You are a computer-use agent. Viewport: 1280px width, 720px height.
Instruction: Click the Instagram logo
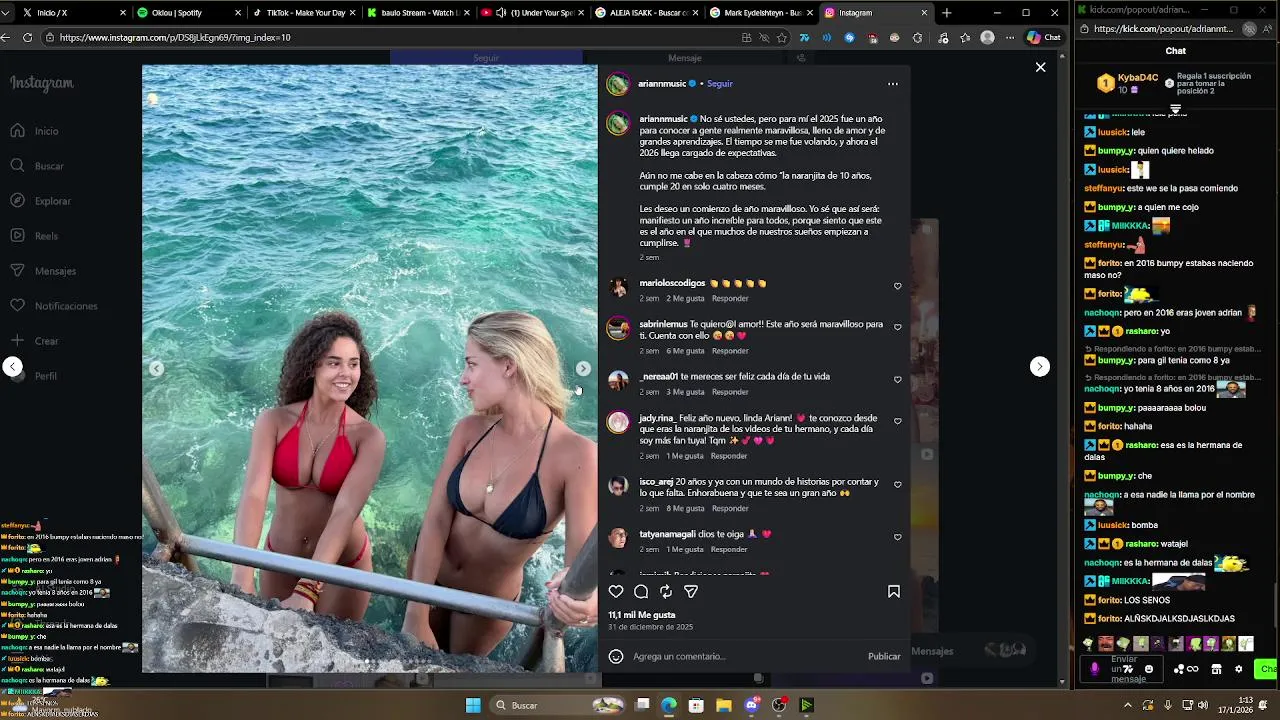coord(42,84)
